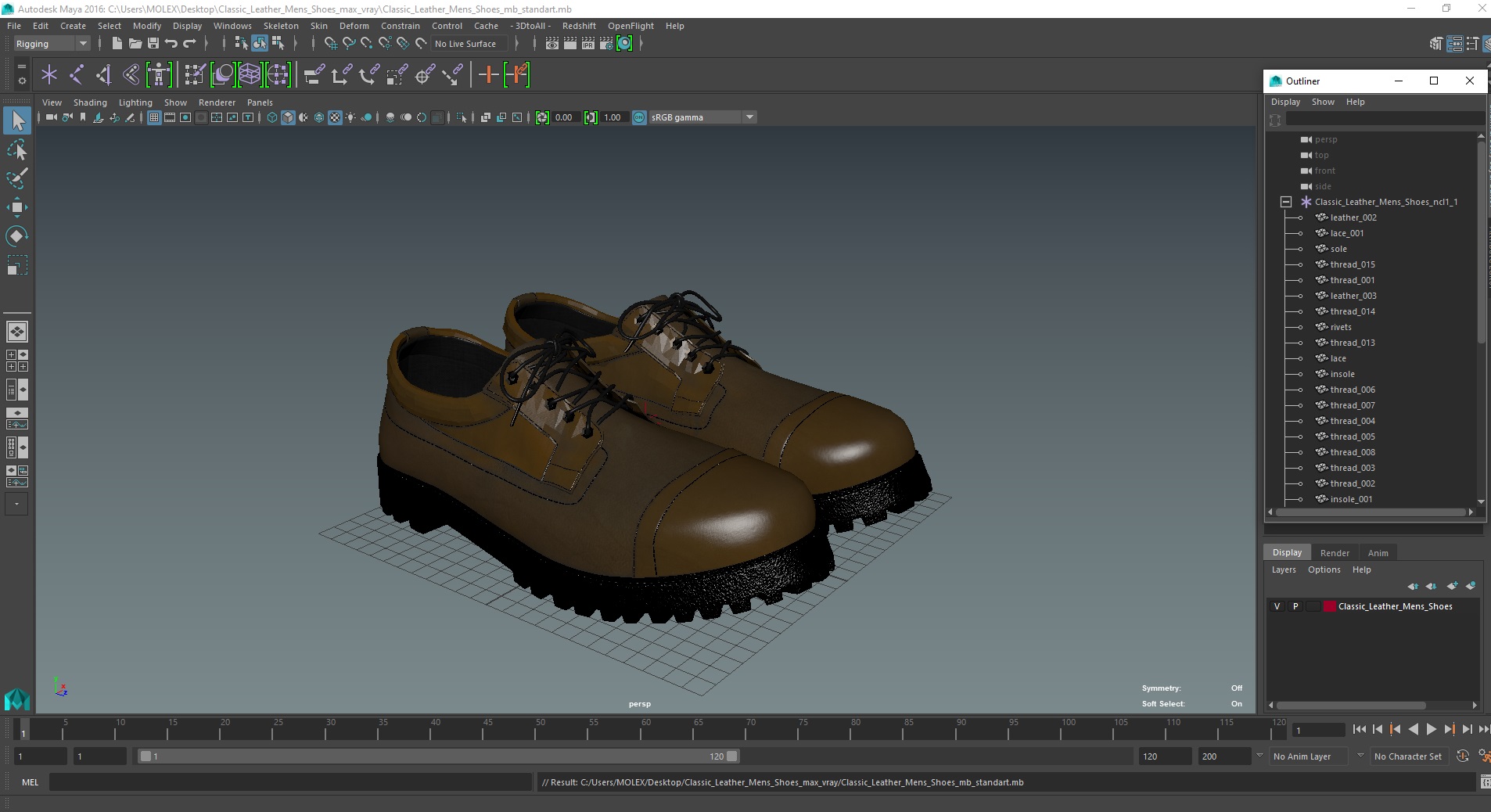Click the Paint Skin Weights shelf icon
The width and height of the screenshot is (1491, 812).
tap(195, 75)
